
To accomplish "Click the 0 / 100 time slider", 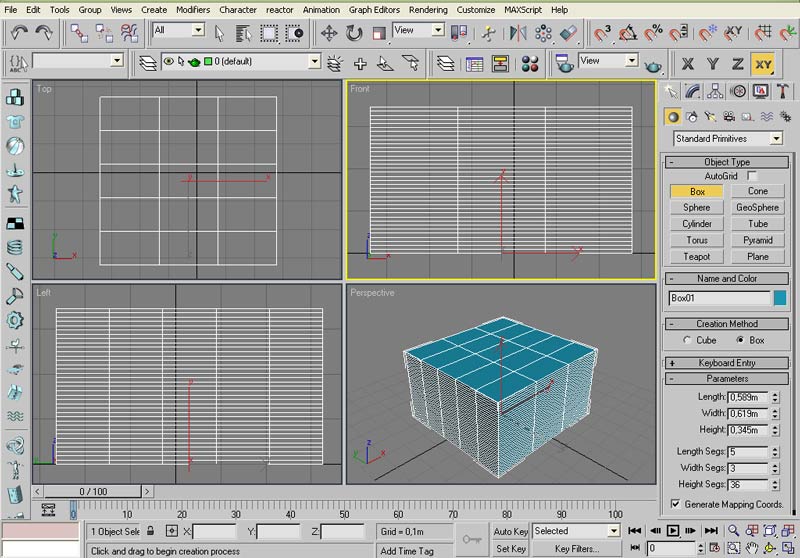I will click(93, 492).
